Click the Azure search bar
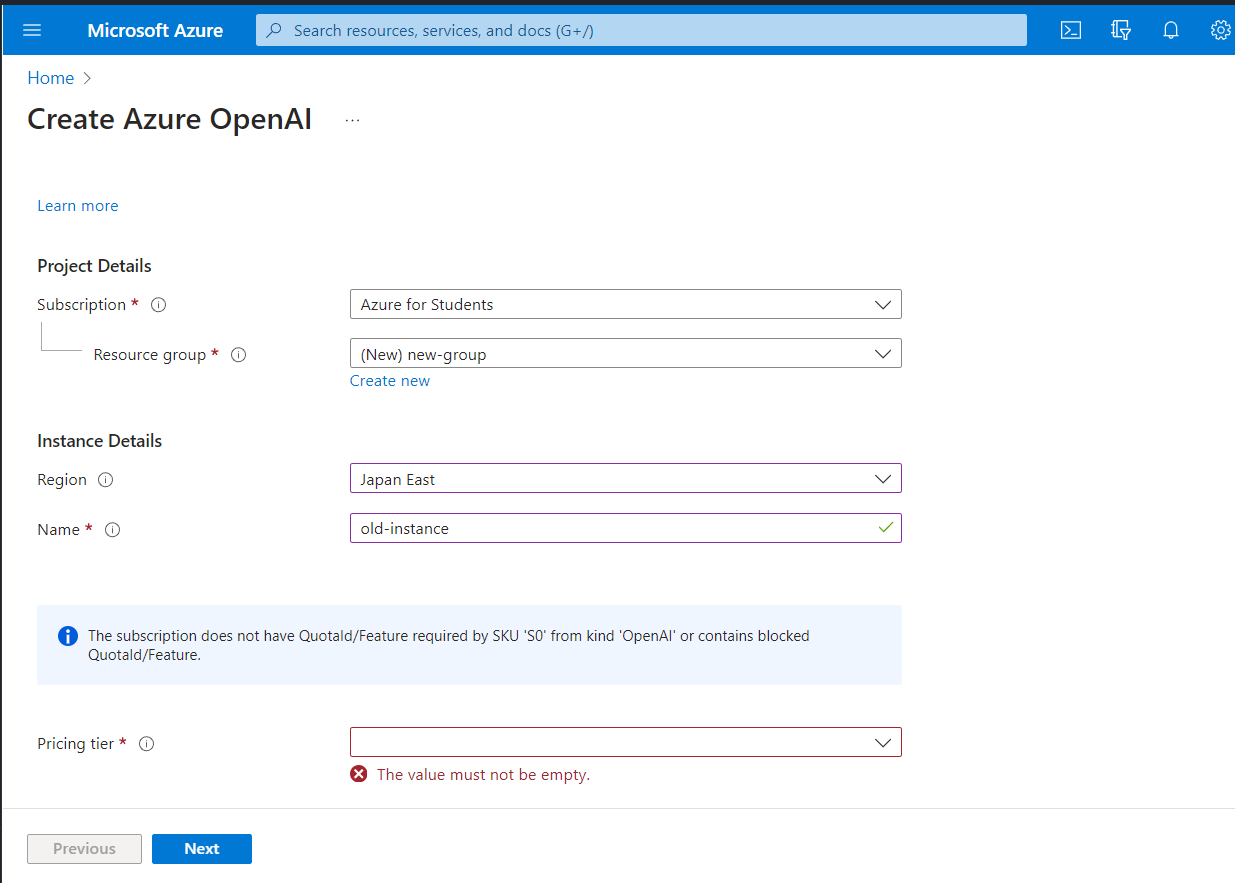Viewport: 1235px width, 883px height. (640, 30)
